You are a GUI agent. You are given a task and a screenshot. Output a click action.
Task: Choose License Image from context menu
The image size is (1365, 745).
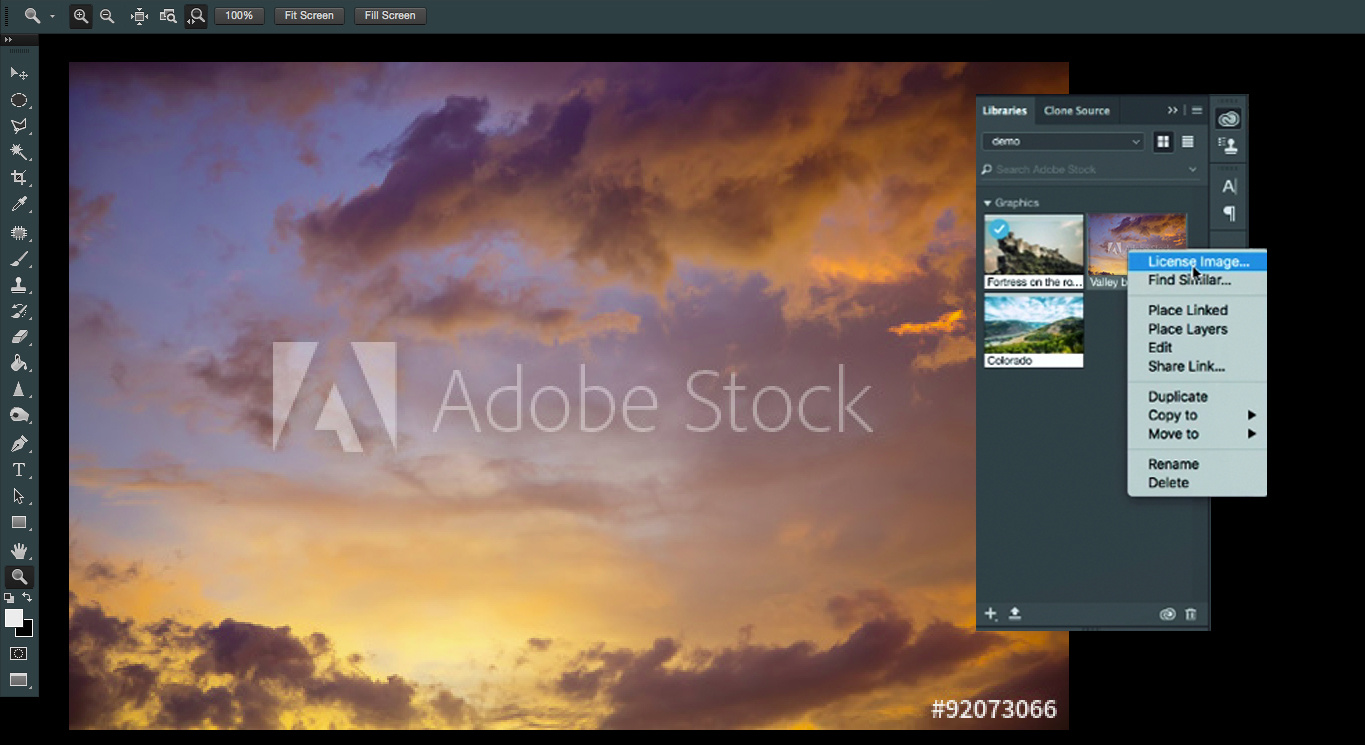[x=1197, y=261]
